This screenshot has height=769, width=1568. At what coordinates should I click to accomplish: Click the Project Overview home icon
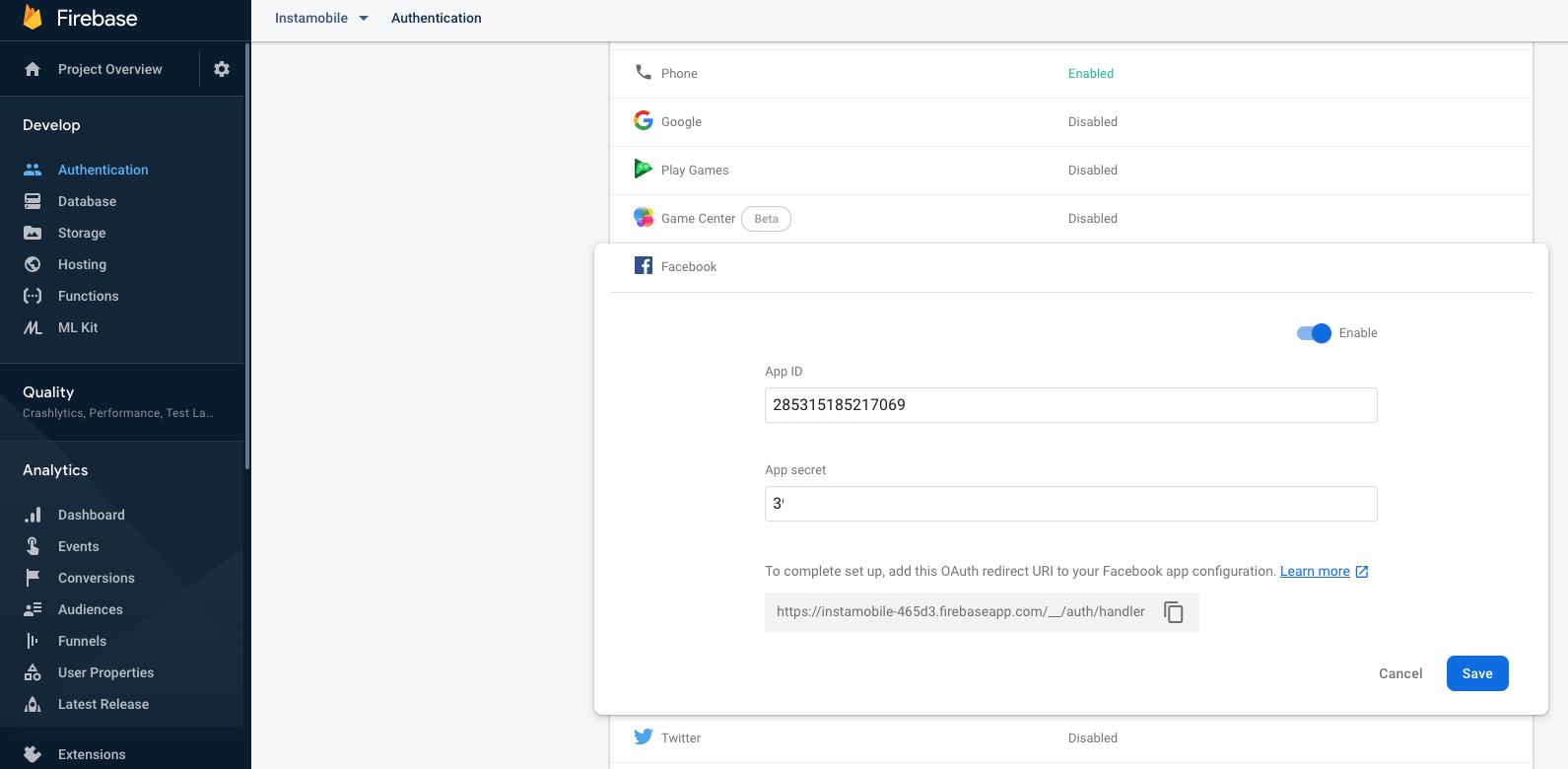click(x=33, y=69)
